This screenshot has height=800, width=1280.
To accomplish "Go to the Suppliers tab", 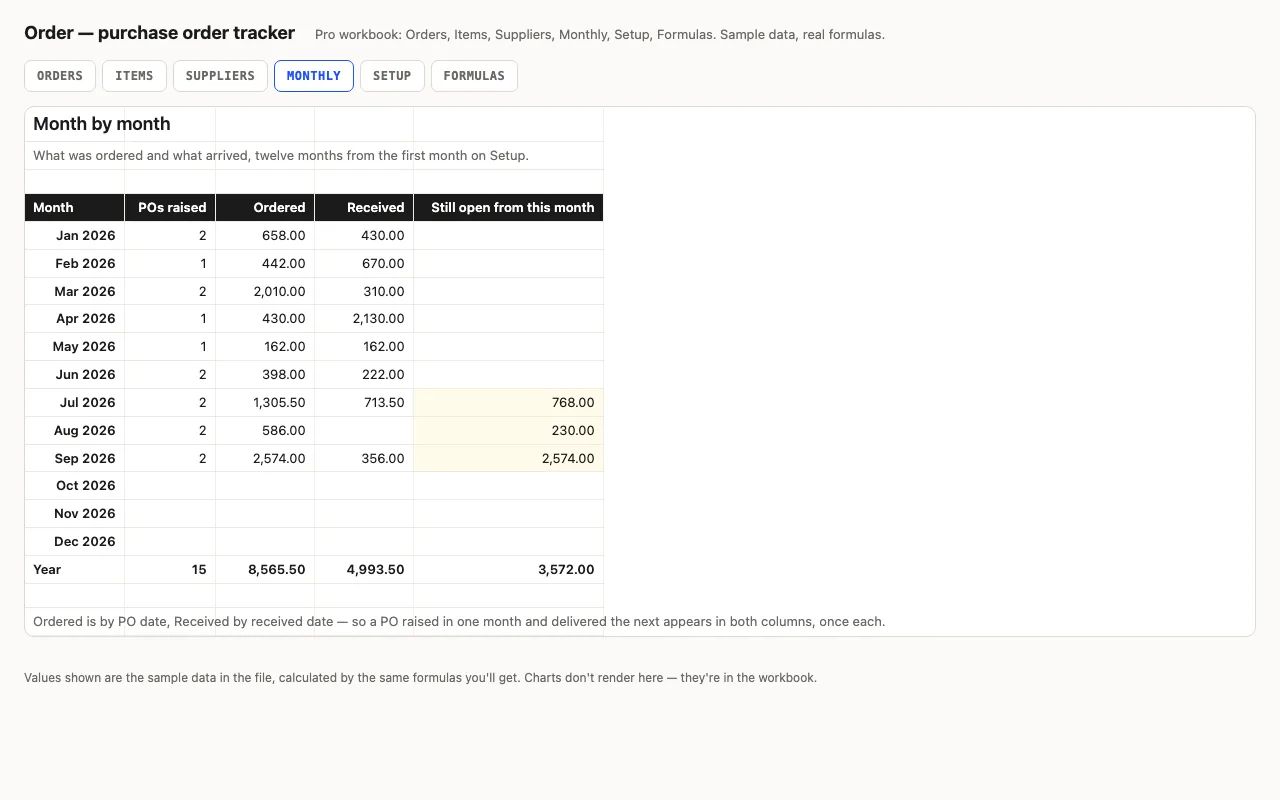I will pos(220,76).
